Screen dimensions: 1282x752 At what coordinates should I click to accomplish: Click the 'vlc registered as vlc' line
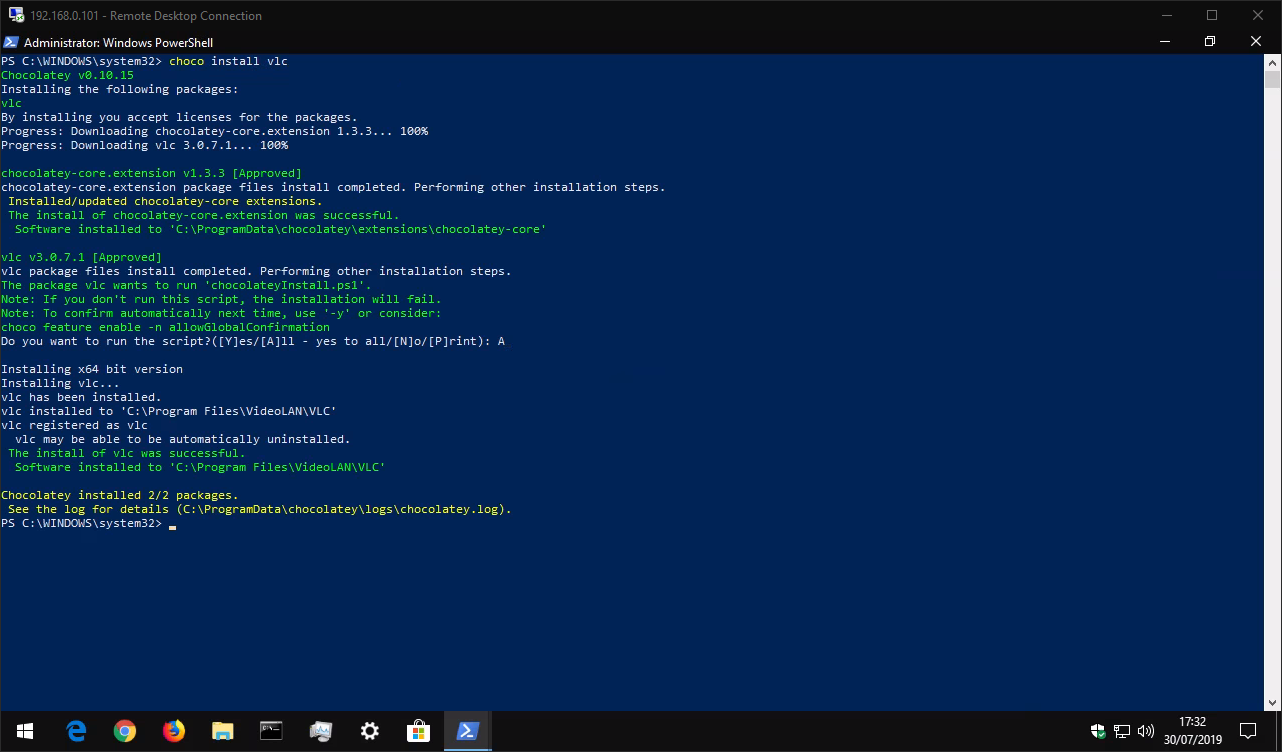point(74,425)
